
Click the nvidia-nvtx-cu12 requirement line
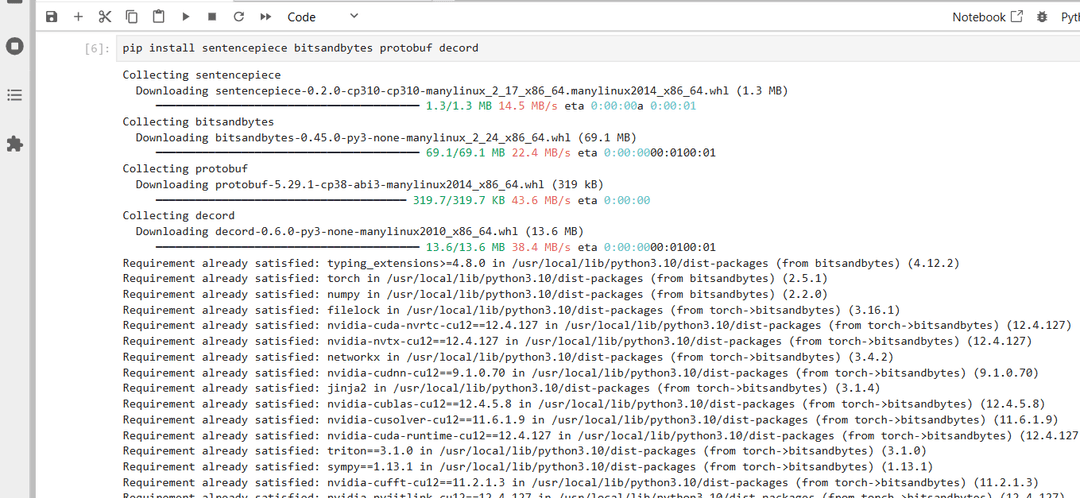click(x=577, y=341)
